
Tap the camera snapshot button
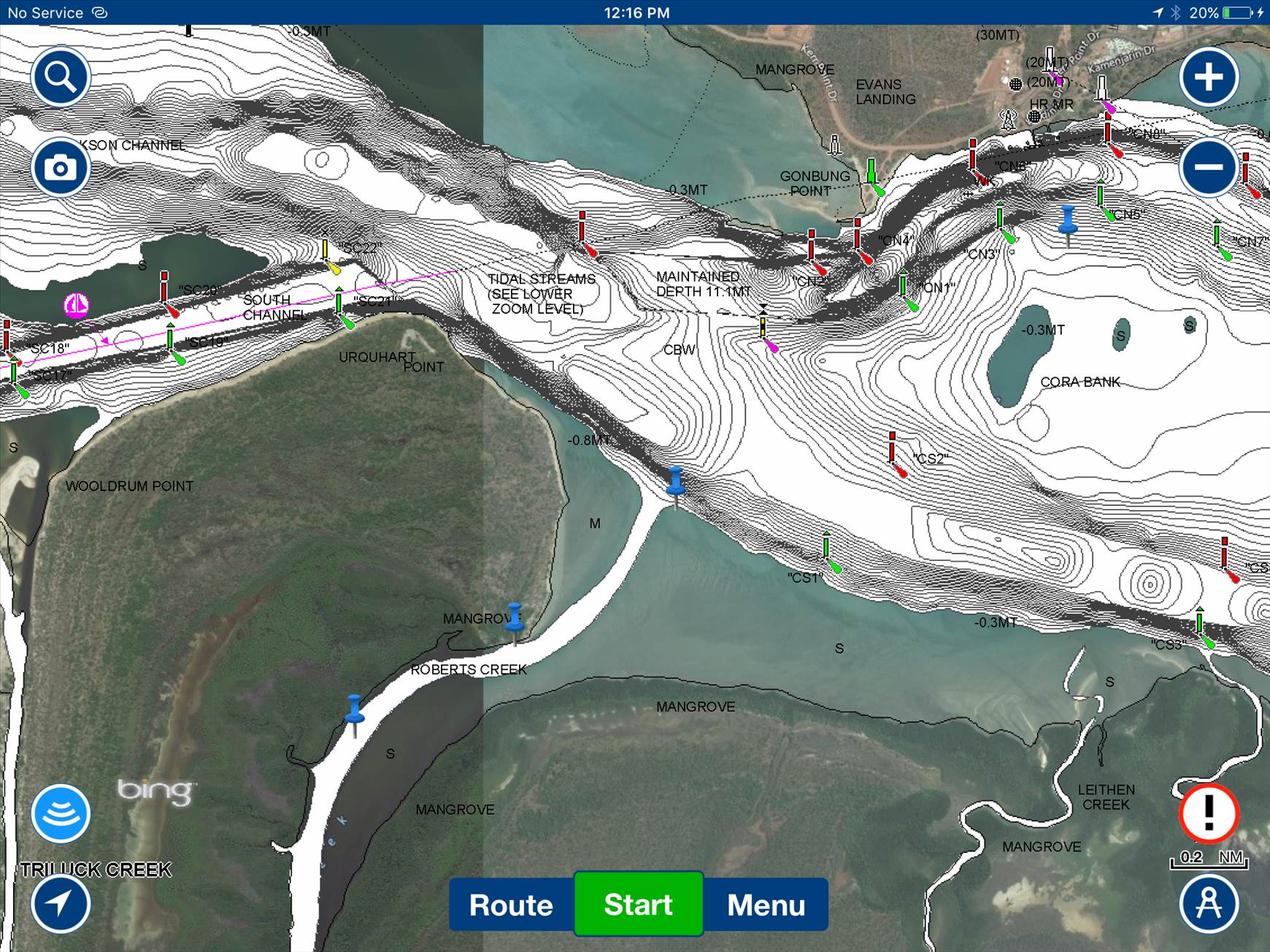[x=61, y=168]
